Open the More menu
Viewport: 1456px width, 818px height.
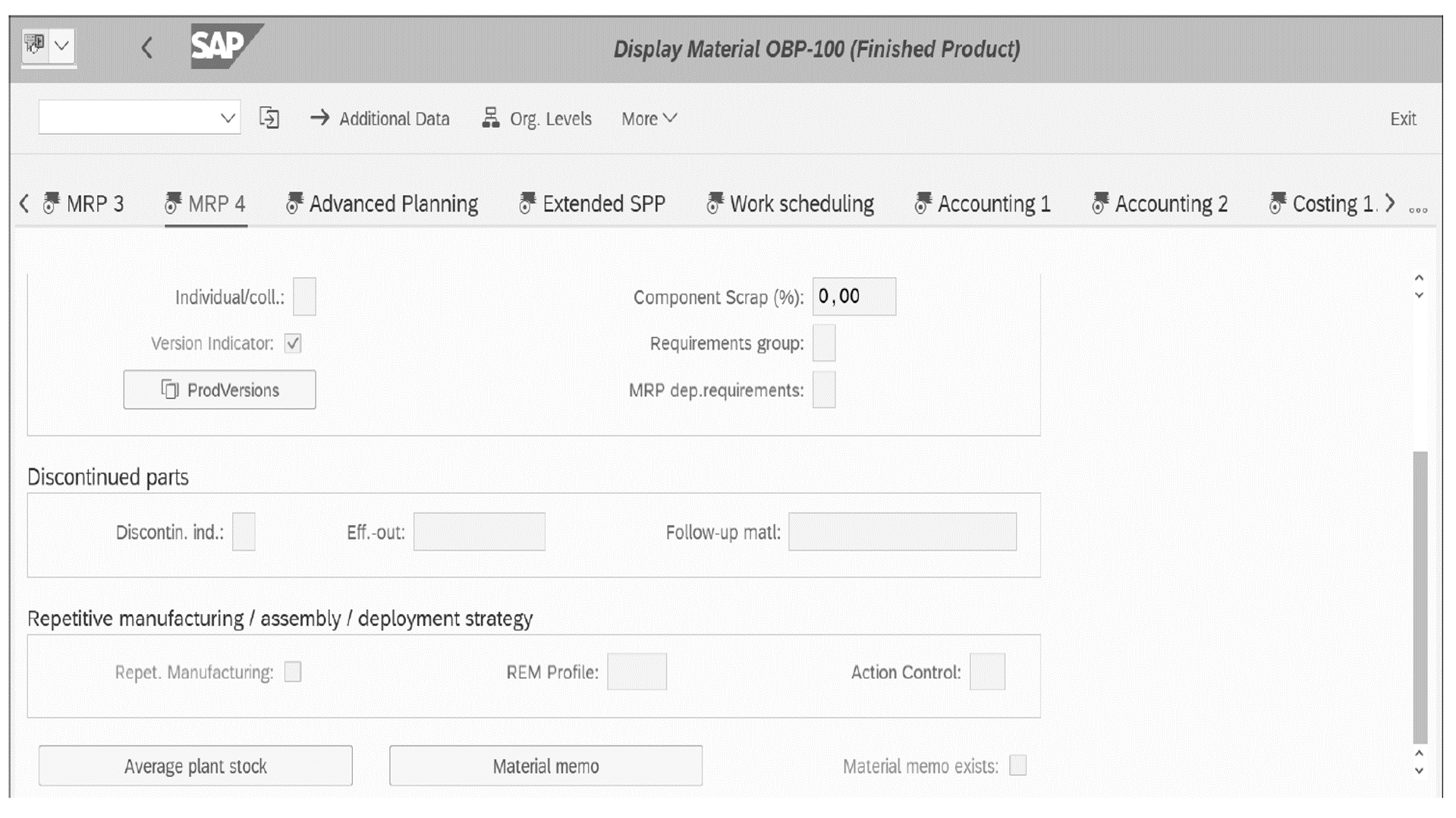647,118
